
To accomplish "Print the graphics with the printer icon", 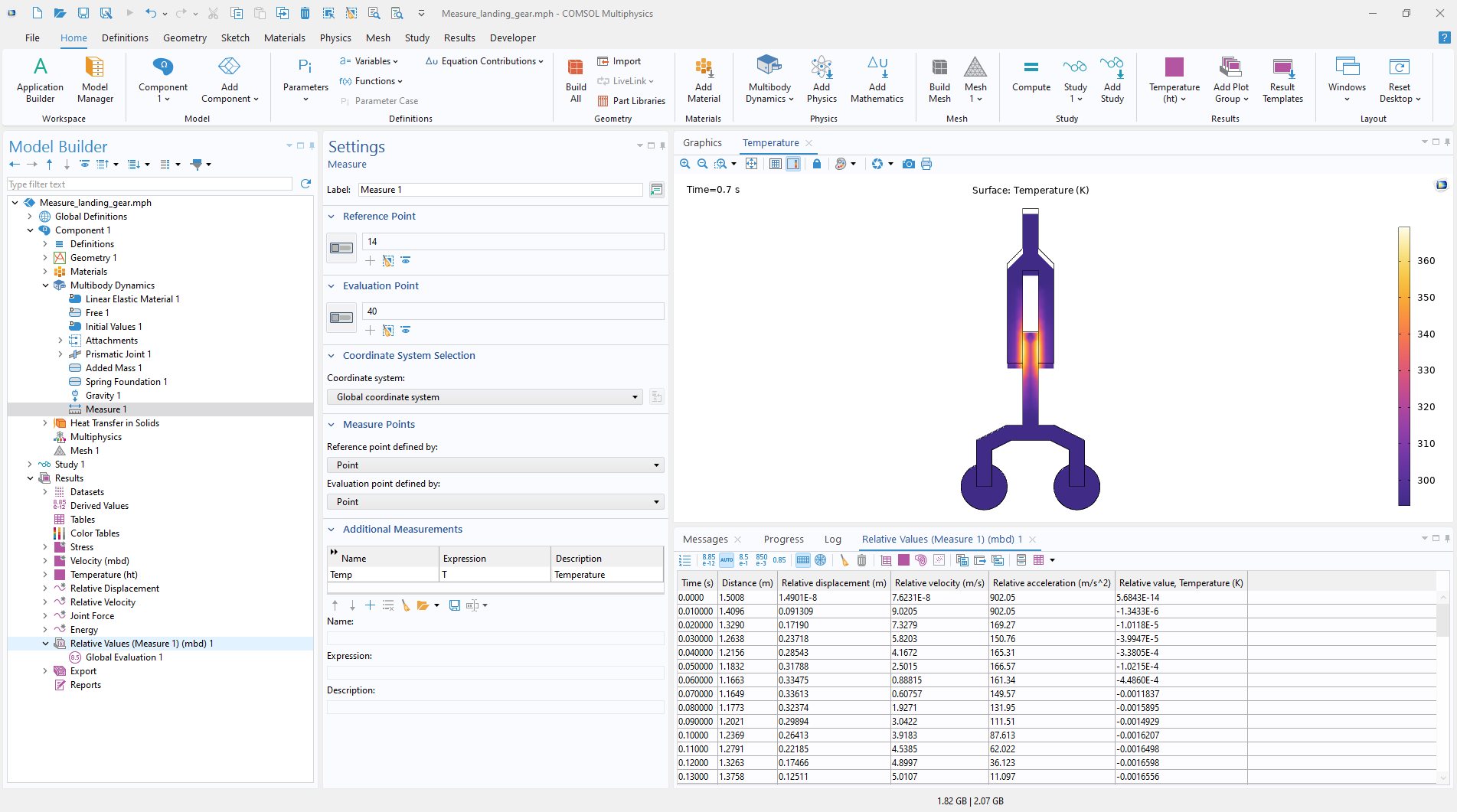I will (x=926, y=164).
